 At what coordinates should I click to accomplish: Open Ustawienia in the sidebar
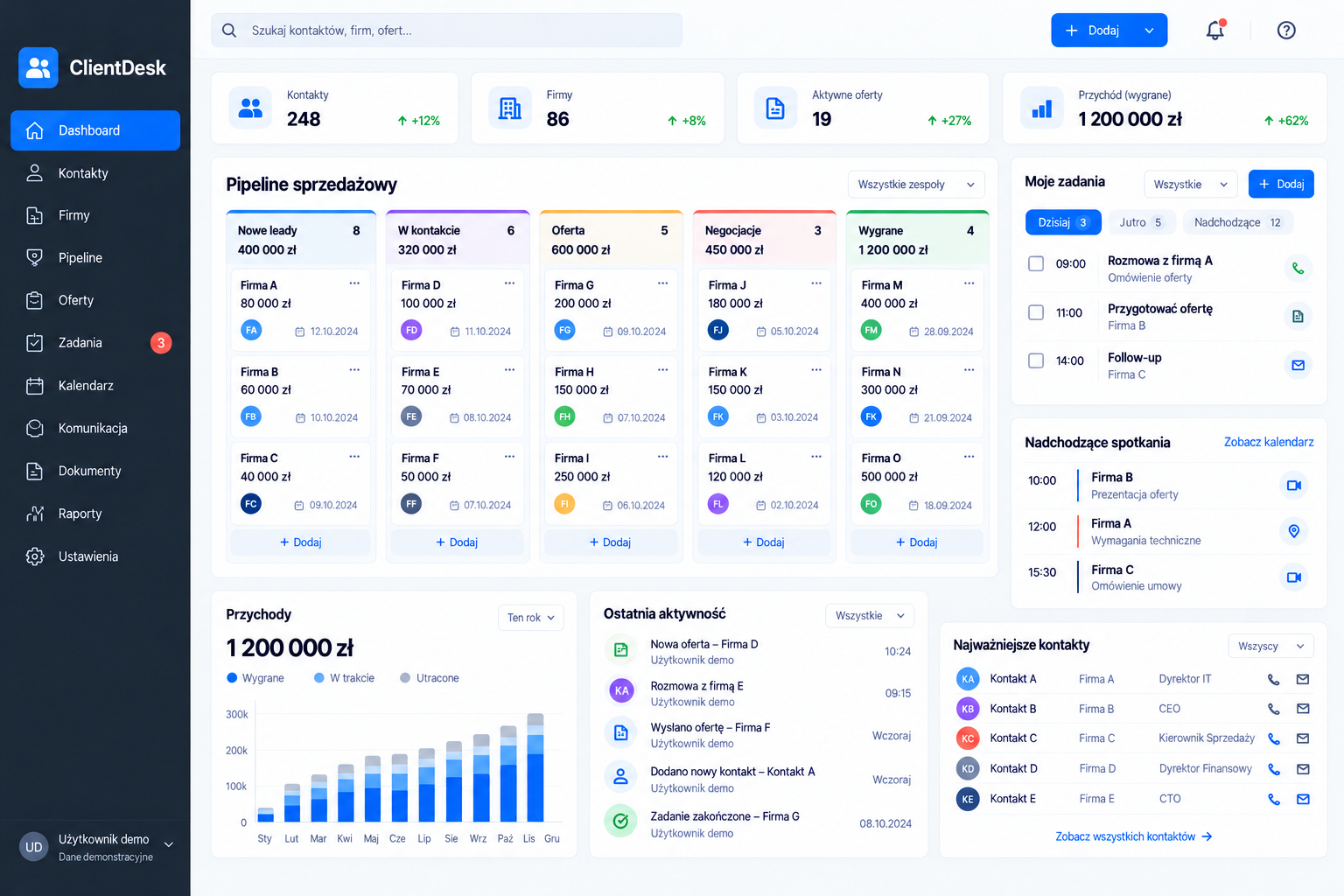point(95,556)
